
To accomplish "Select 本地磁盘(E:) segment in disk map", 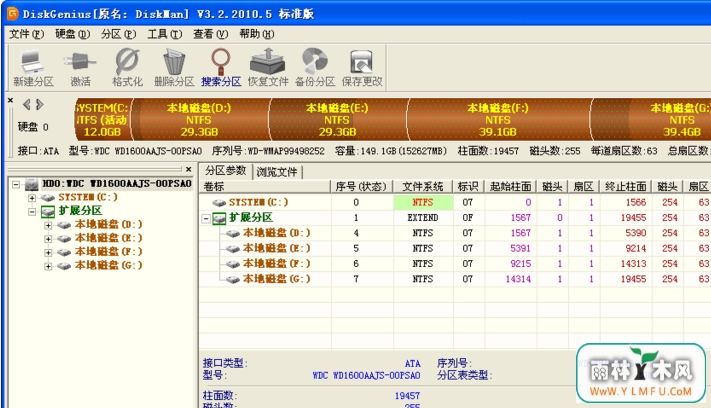I will point(338,120).
